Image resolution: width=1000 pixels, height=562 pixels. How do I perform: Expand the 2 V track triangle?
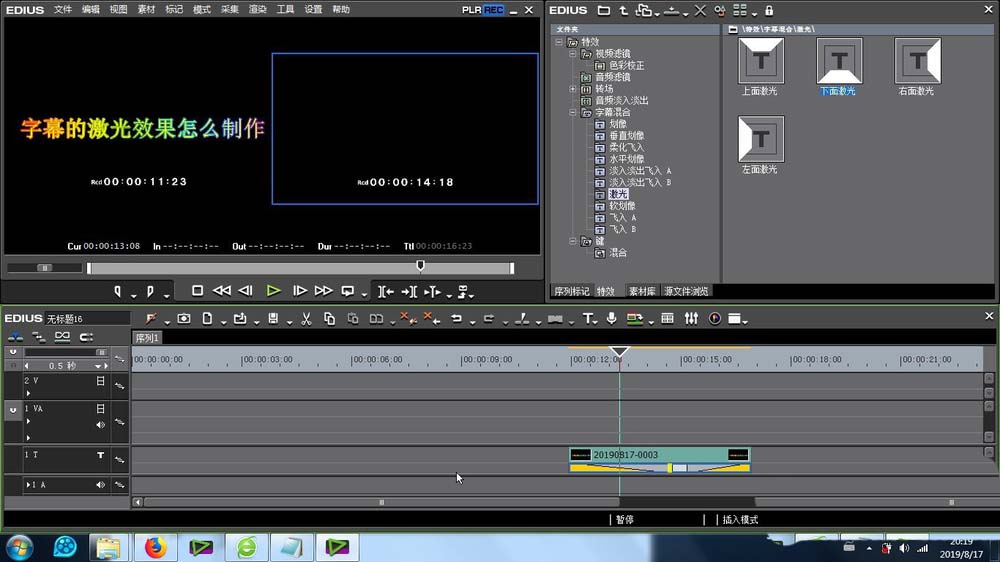[28, 394]
